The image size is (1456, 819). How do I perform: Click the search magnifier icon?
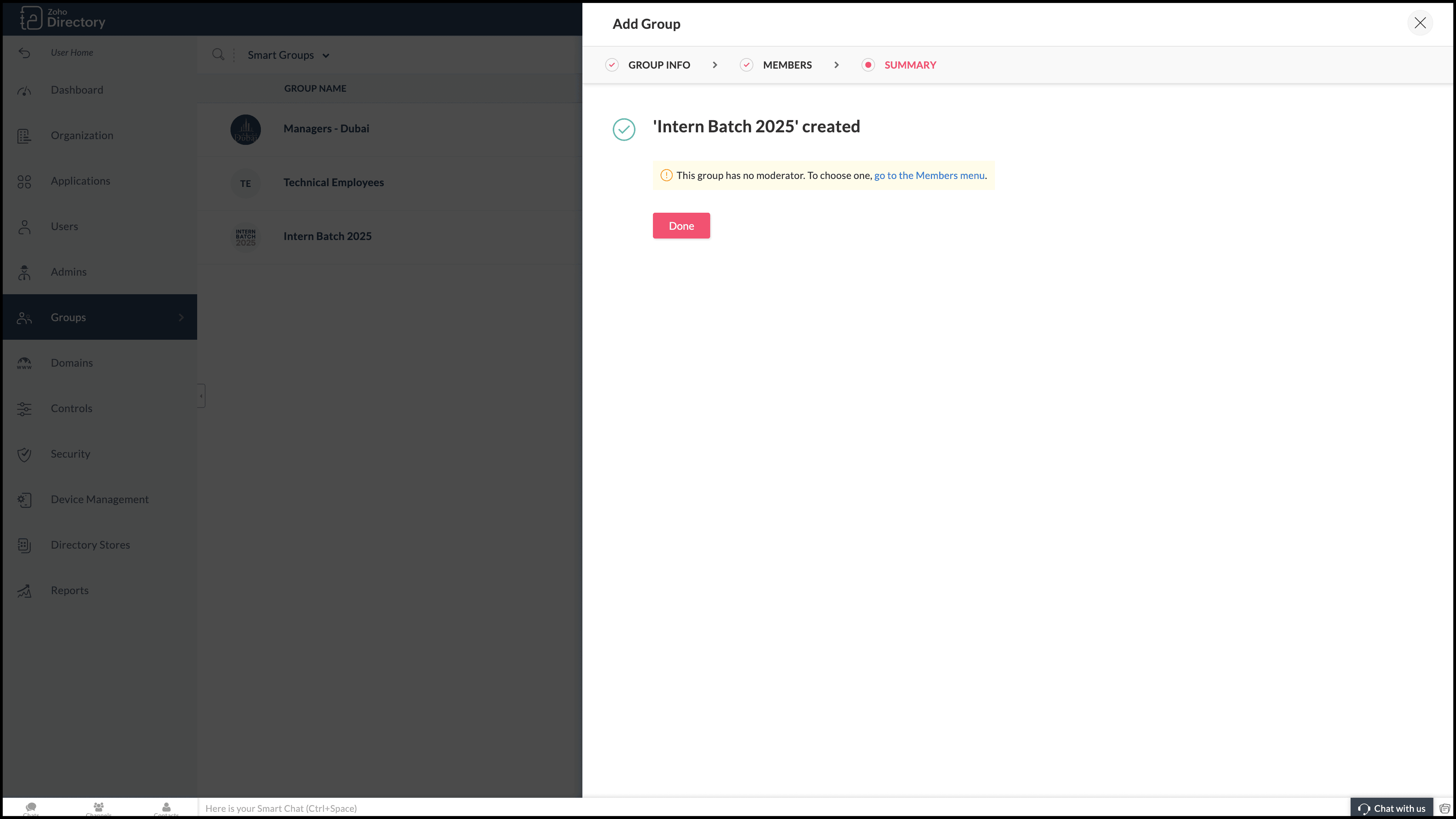218,55
